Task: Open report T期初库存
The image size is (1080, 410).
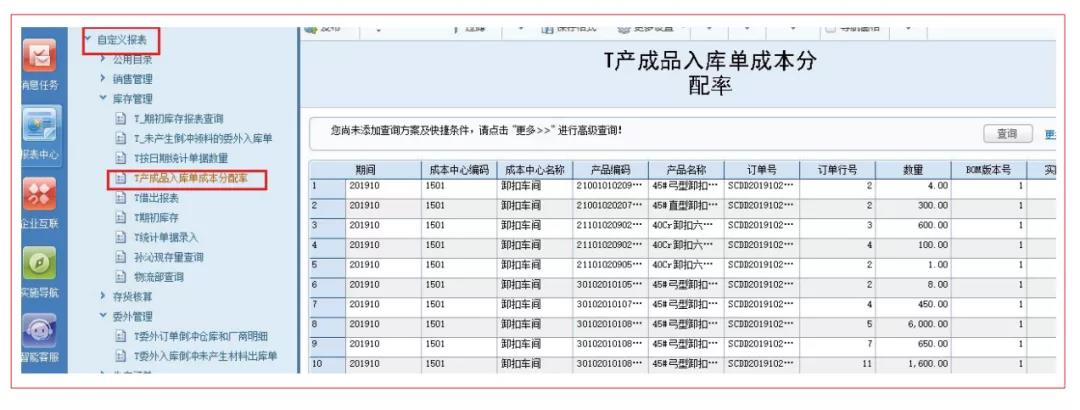Action: tap(158, 218)
